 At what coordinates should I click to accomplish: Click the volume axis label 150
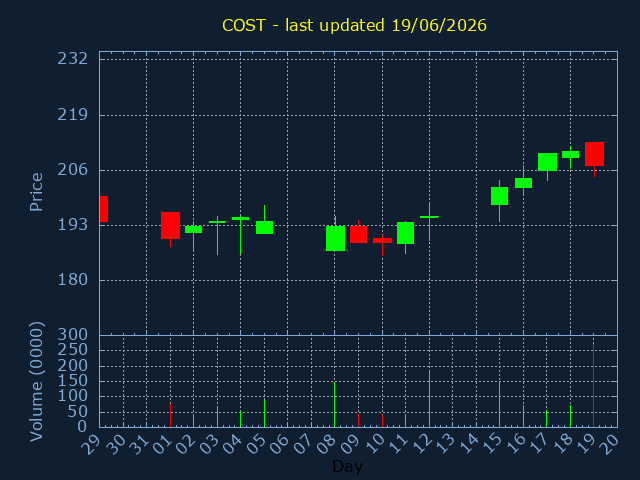pyautogui.click(x=73, y=381)
